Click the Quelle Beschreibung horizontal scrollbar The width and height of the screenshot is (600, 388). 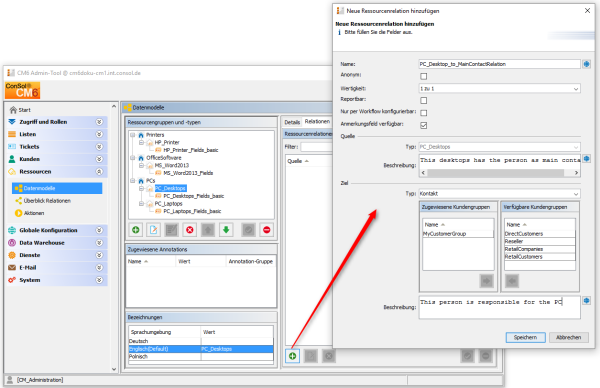coord(499,173)
